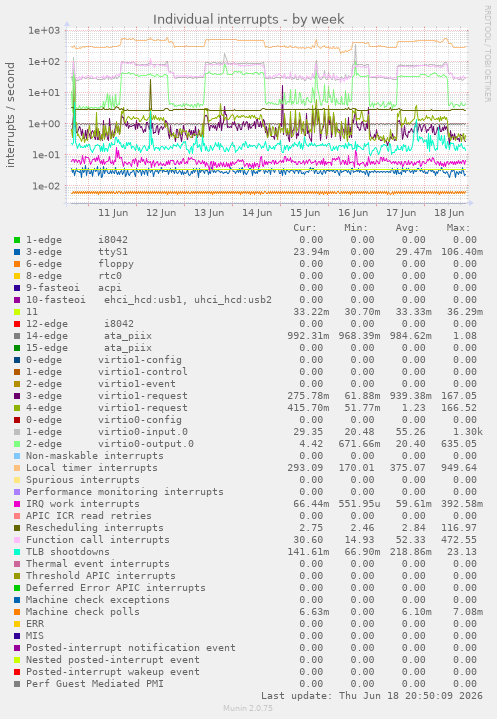Click the '0-edge virtio1-config' legend label
Screen dimensions: 497x719
click(104, 360)
